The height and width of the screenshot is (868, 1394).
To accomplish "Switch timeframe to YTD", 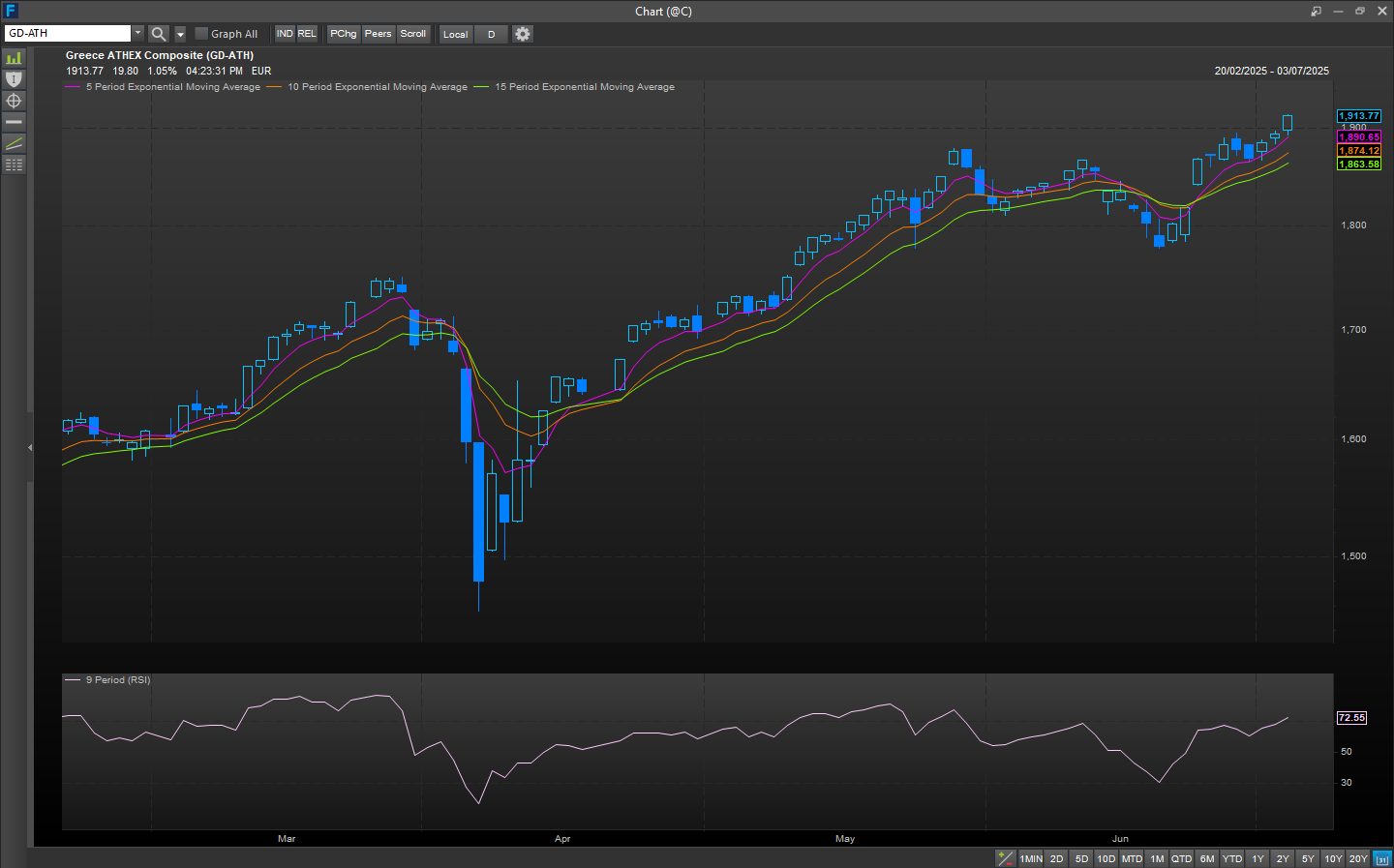I will tap(1231, 858).
